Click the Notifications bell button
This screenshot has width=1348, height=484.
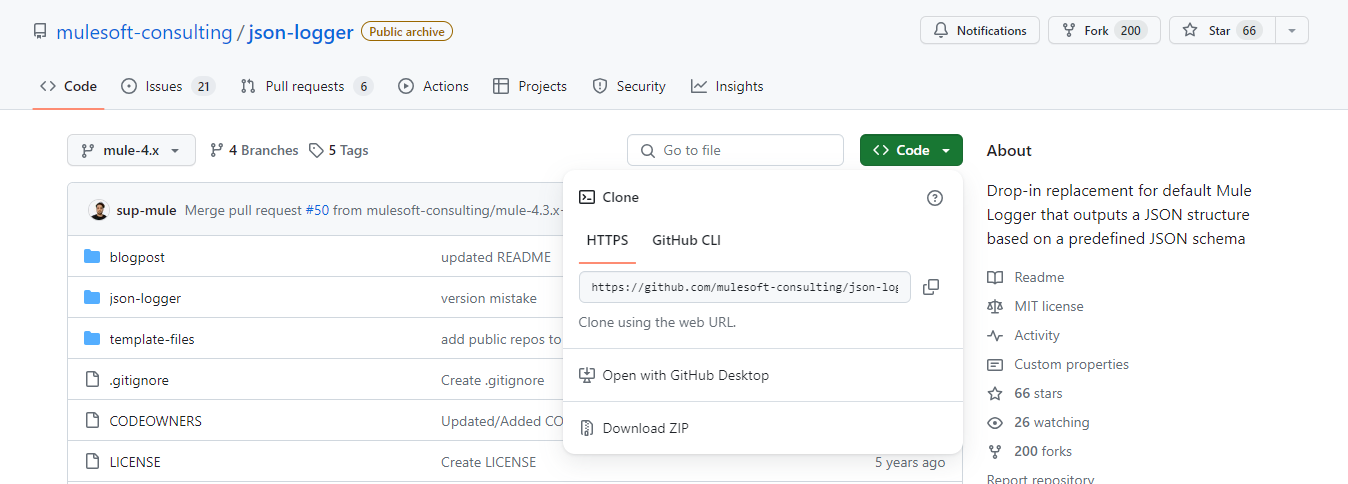[x=979, y=31]
